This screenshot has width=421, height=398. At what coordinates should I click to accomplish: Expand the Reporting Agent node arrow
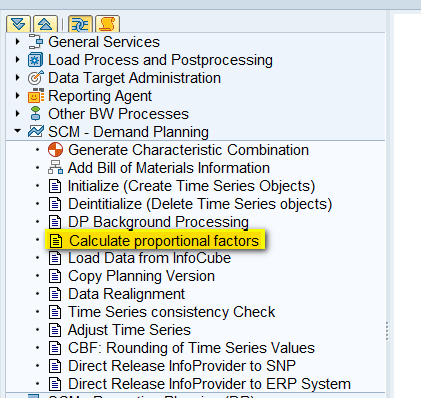(x=18, y=96)
